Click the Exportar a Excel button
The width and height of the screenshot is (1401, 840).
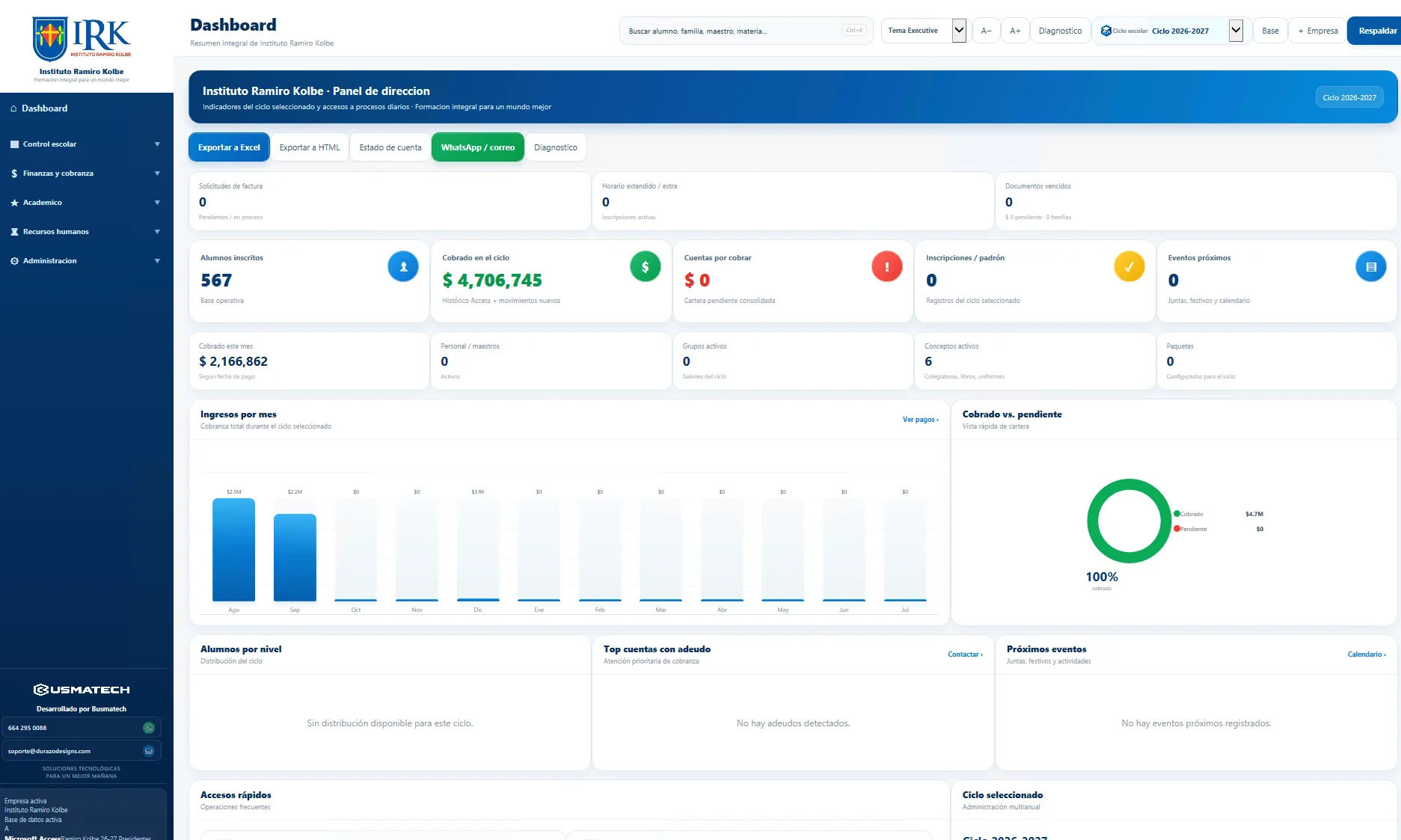click(229, 147)
